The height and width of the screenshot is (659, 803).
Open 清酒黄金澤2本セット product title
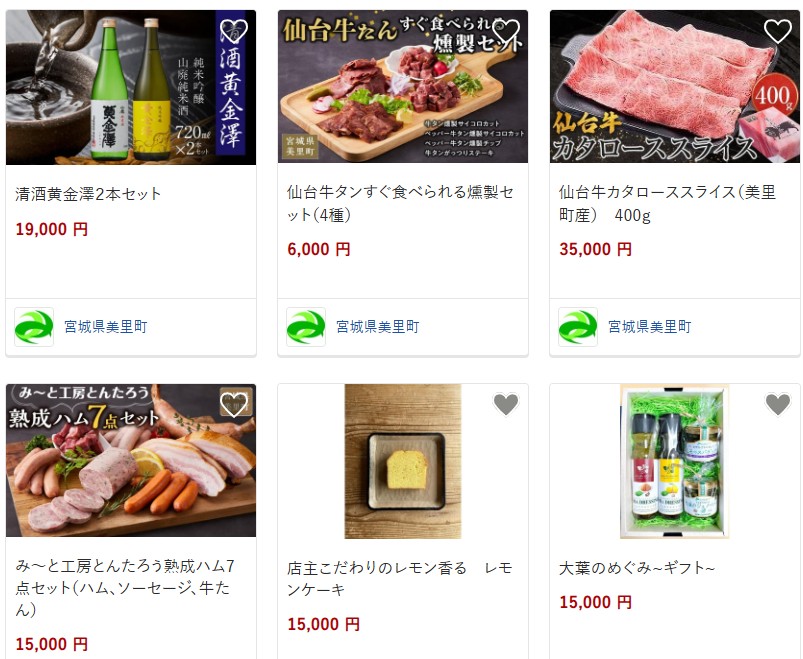88,194
